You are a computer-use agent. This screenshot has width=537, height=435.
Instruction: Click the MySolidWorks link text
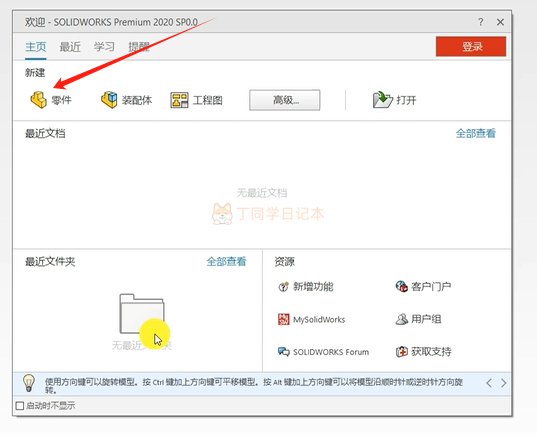pyautogui.click(x=319, y=320)
